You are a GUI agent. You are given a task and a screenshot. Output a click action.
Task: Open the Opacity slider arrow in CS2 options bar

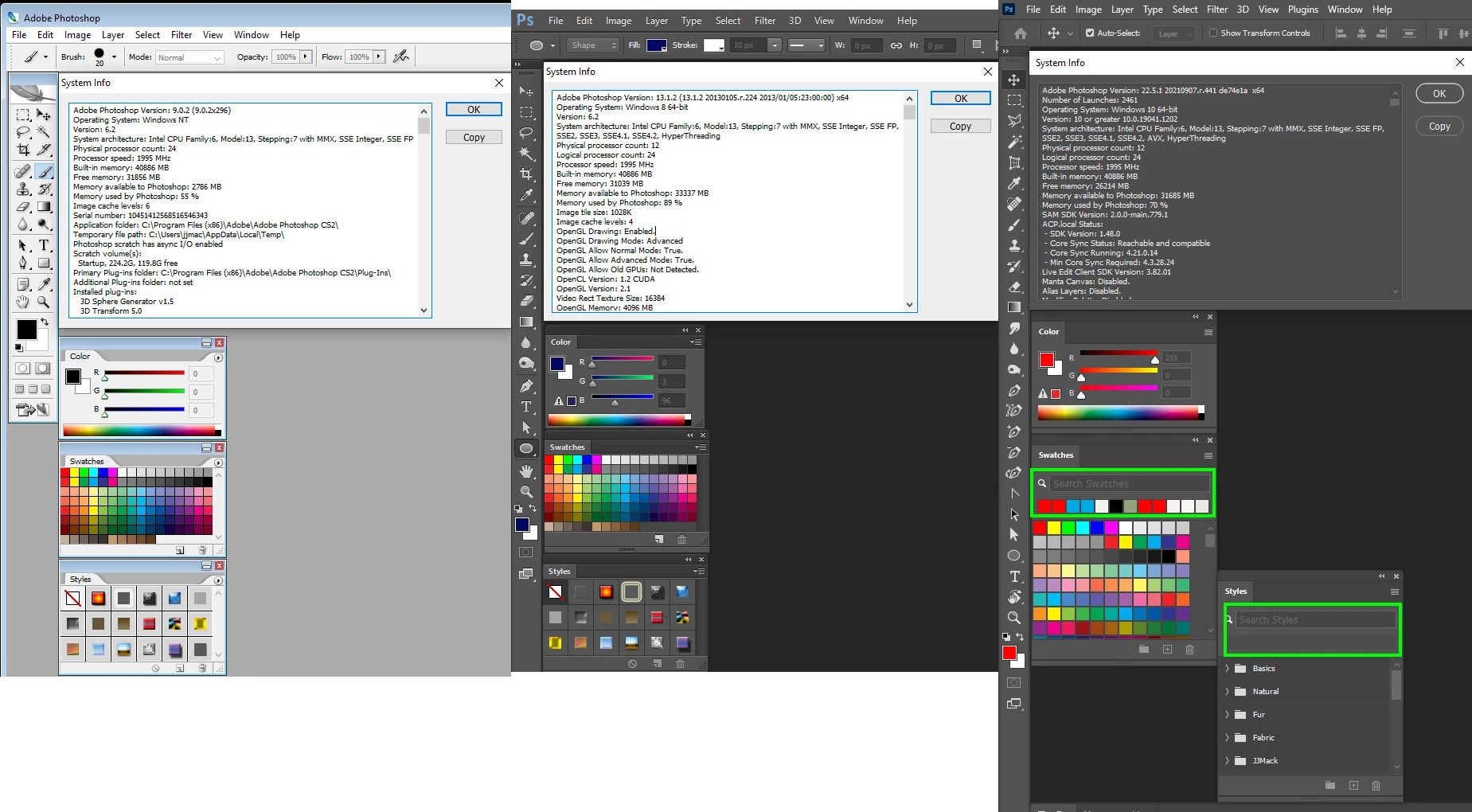(x=306, y=57)
